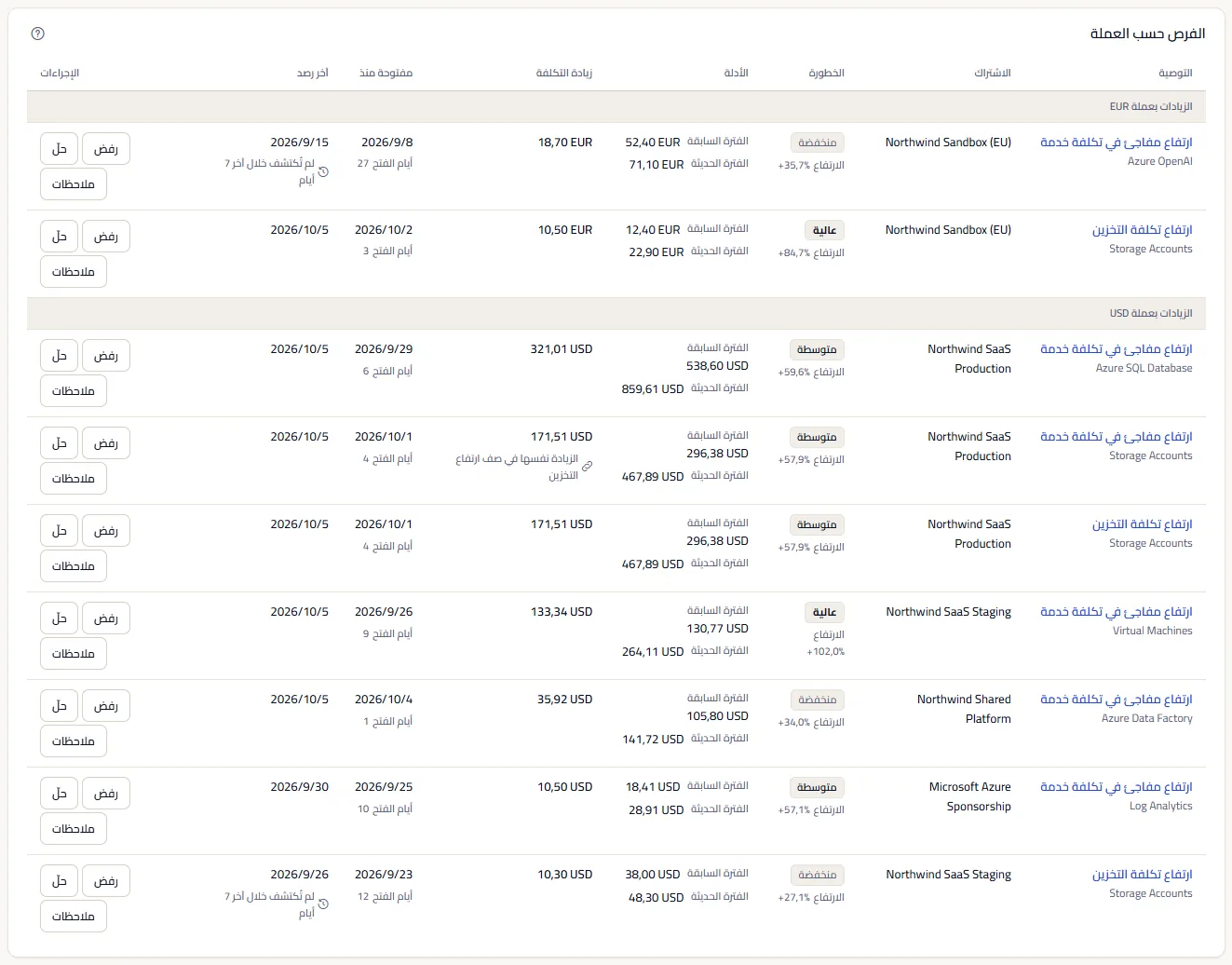Click حل in the Log Analytics row
1232x965 pixels.
pyautogui.click(x=59, y=794)
